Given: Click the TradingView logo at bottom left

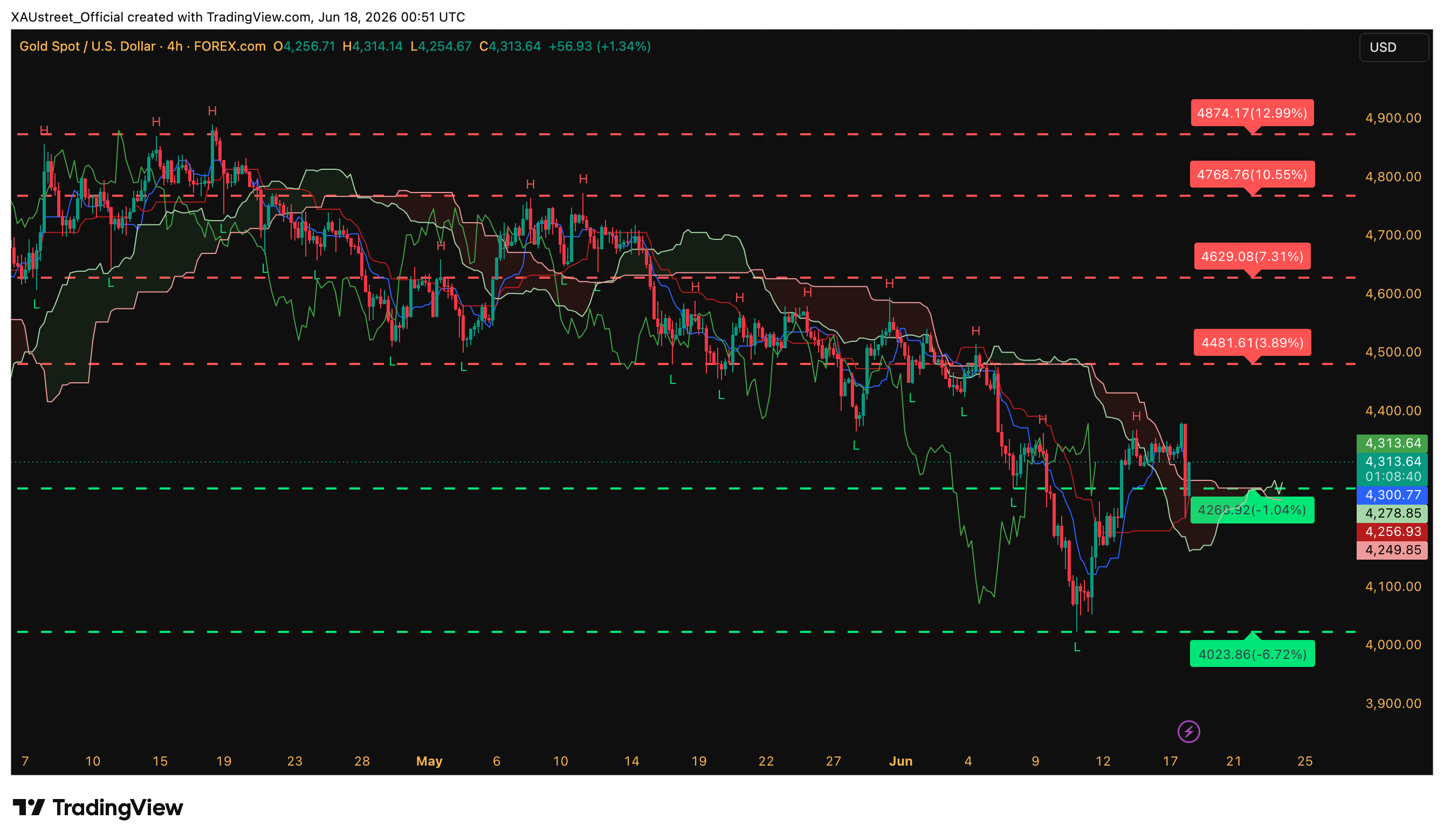Looking at the screenshot, I should coord(98,808).
